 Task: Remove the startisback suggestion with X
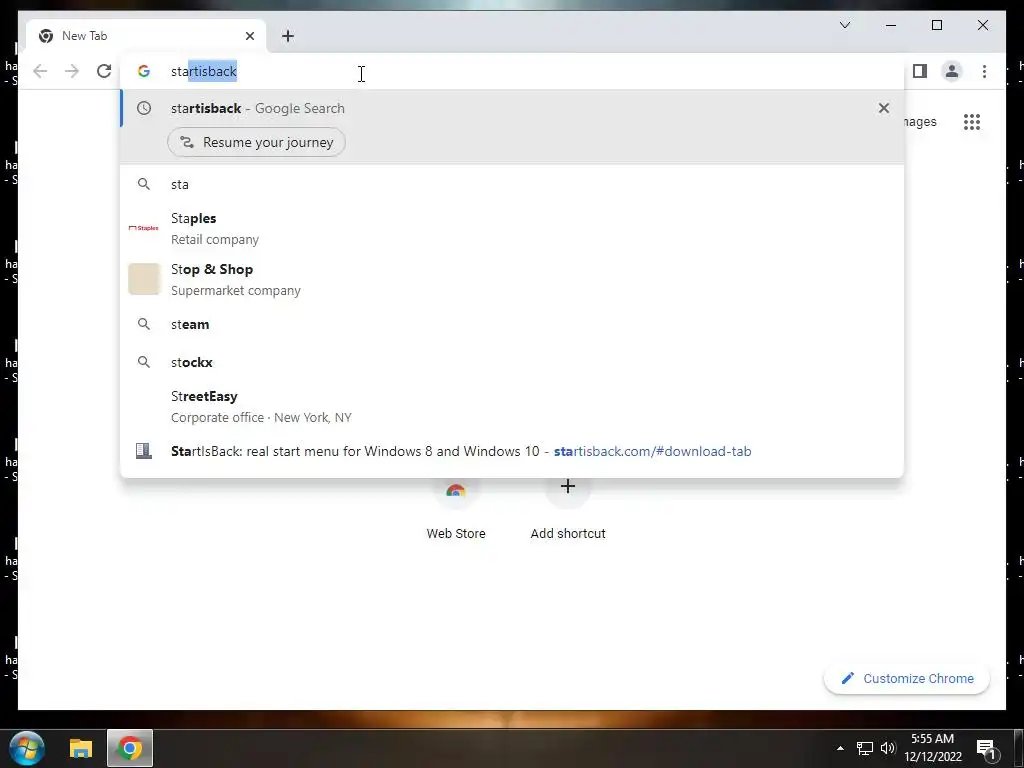tap(884, 108)
